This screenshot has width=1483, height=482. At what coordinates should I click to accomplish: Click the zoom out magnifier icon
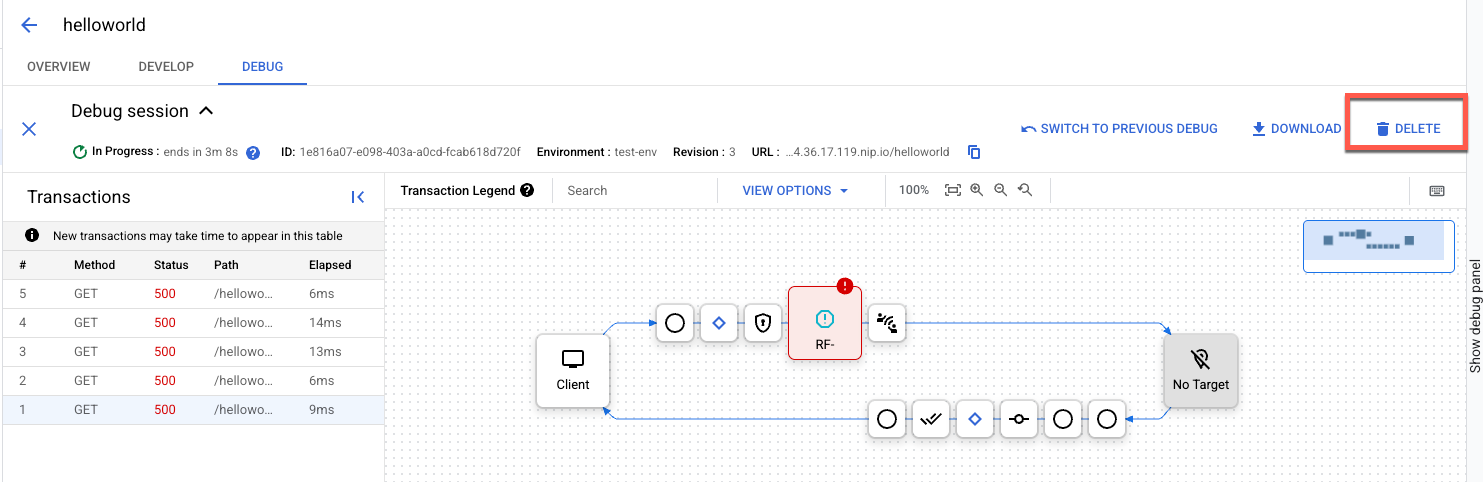(1000, 190)
